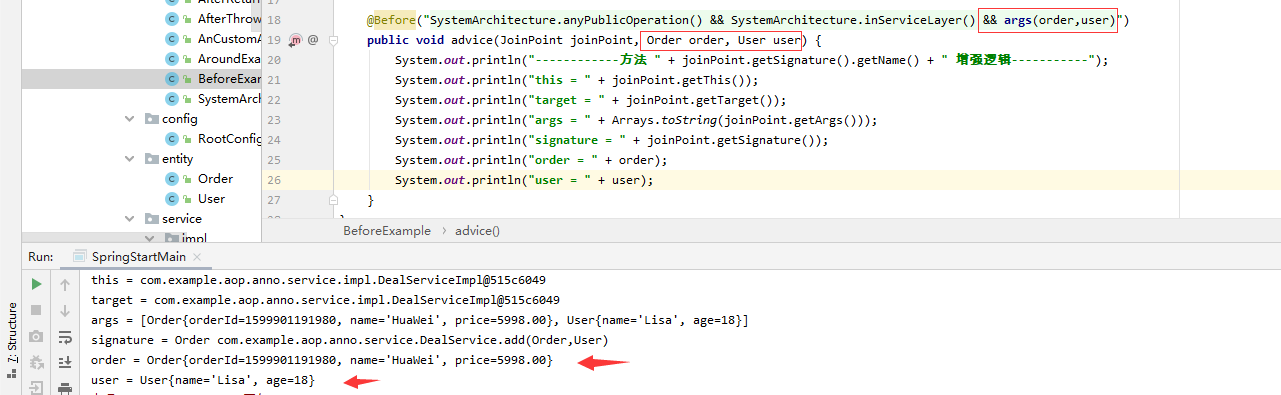Image resolution: width=1281 pixels, height=395 pixels.
Task: Click line number 18 in the gutter
Action: point(274,20)
